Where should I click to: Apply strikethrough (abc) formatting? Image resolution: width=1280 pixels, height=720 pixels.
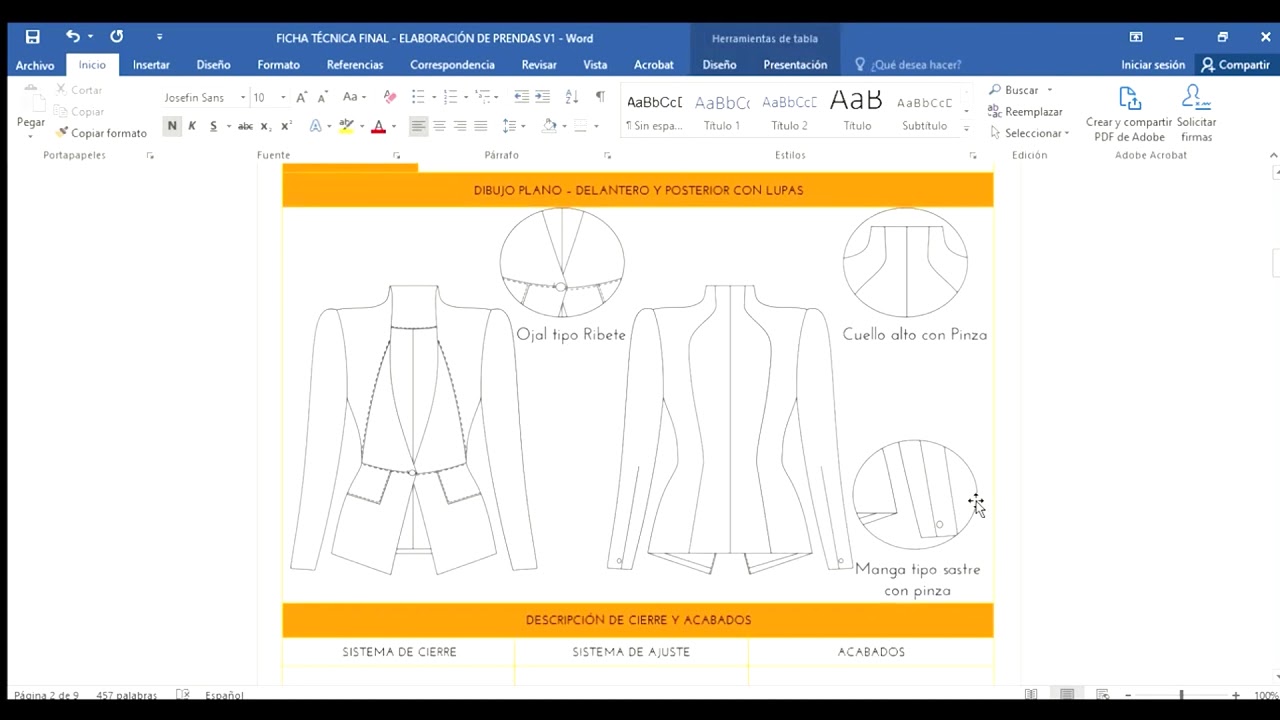pos(245,126)
